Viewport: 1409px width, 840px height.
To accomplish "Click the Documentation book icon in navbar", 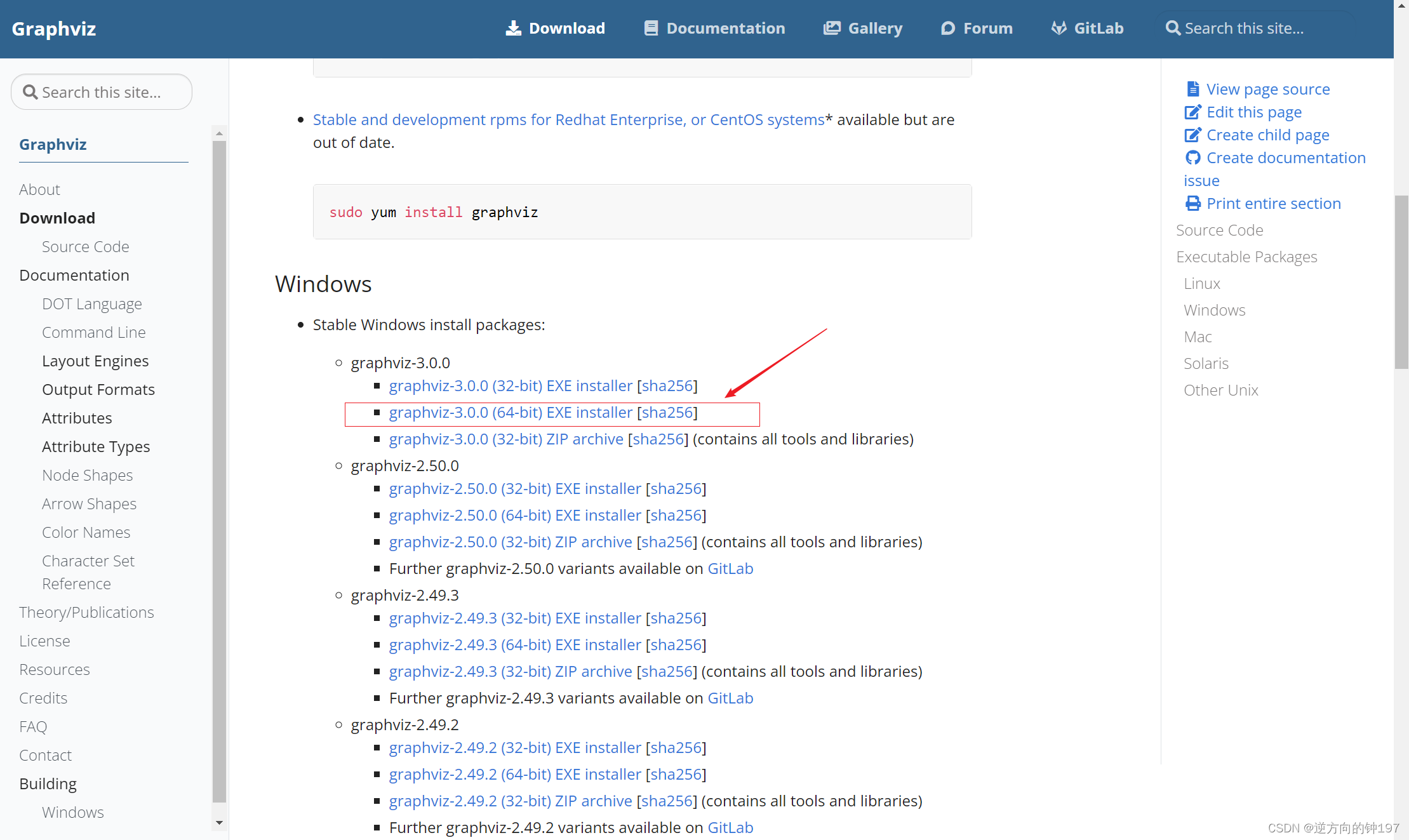I will click(x=651, y=29).
